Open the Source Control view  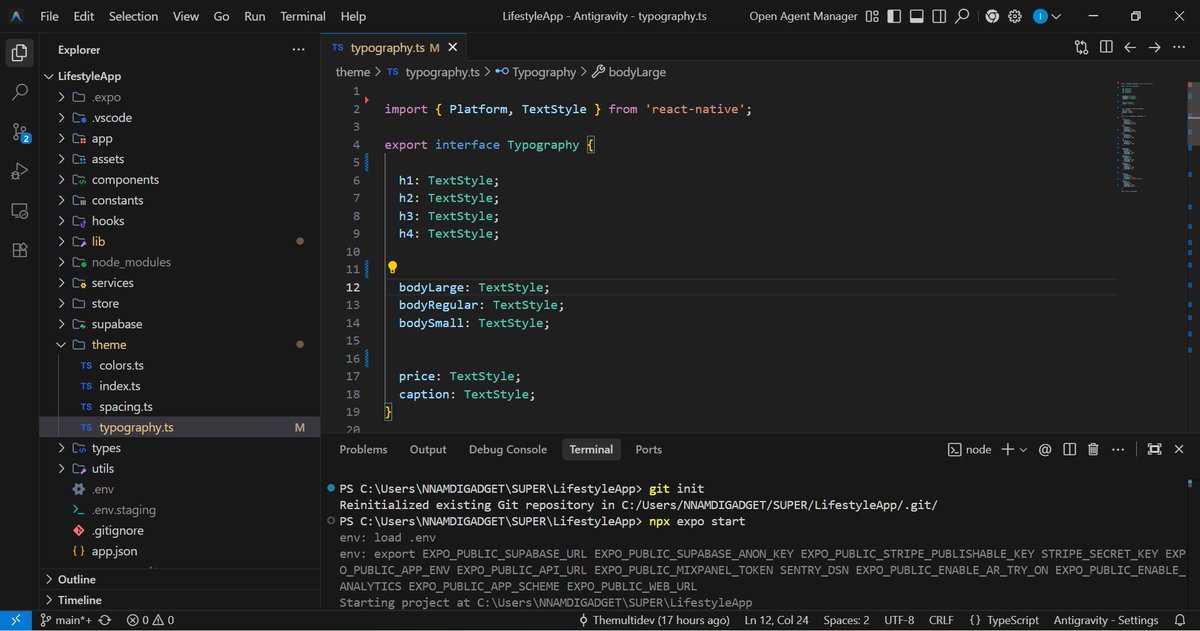[x=18, y=131]
